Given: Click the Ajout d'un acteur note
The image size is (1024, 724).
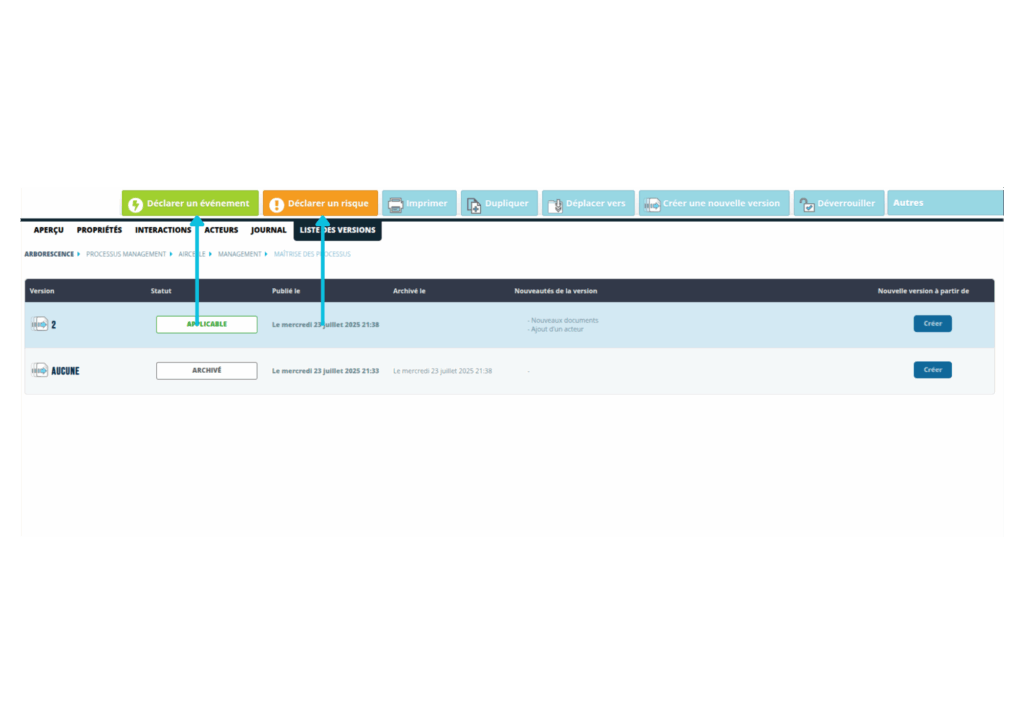Looking at the screenshot, I should [x=556, y=330].
